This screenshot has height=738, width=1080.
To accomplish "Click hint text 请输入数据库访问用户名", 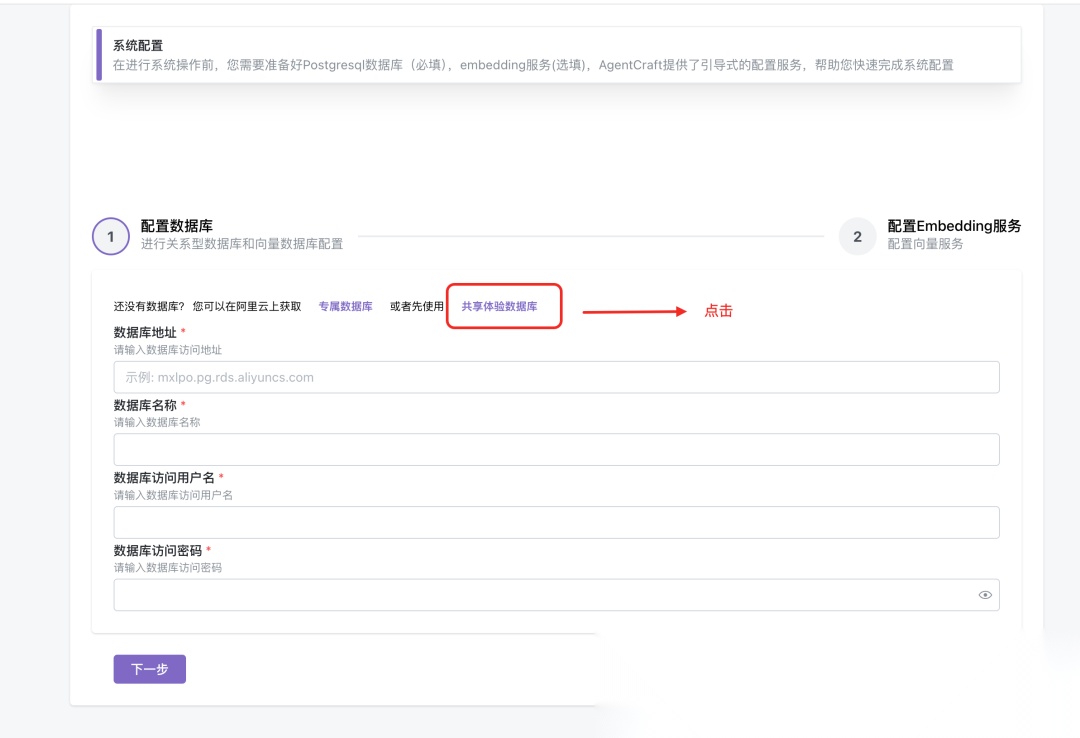I will [173, 495].
